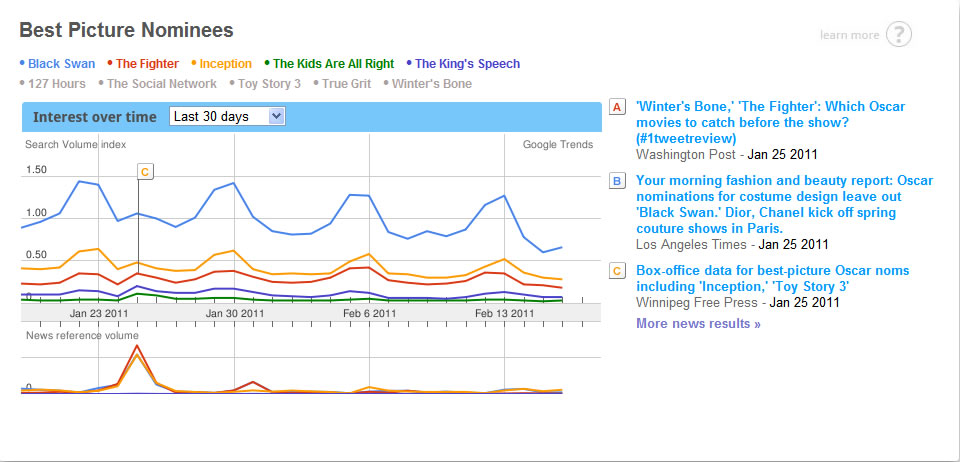Toggle The Fighter series

tap(145, 64)
